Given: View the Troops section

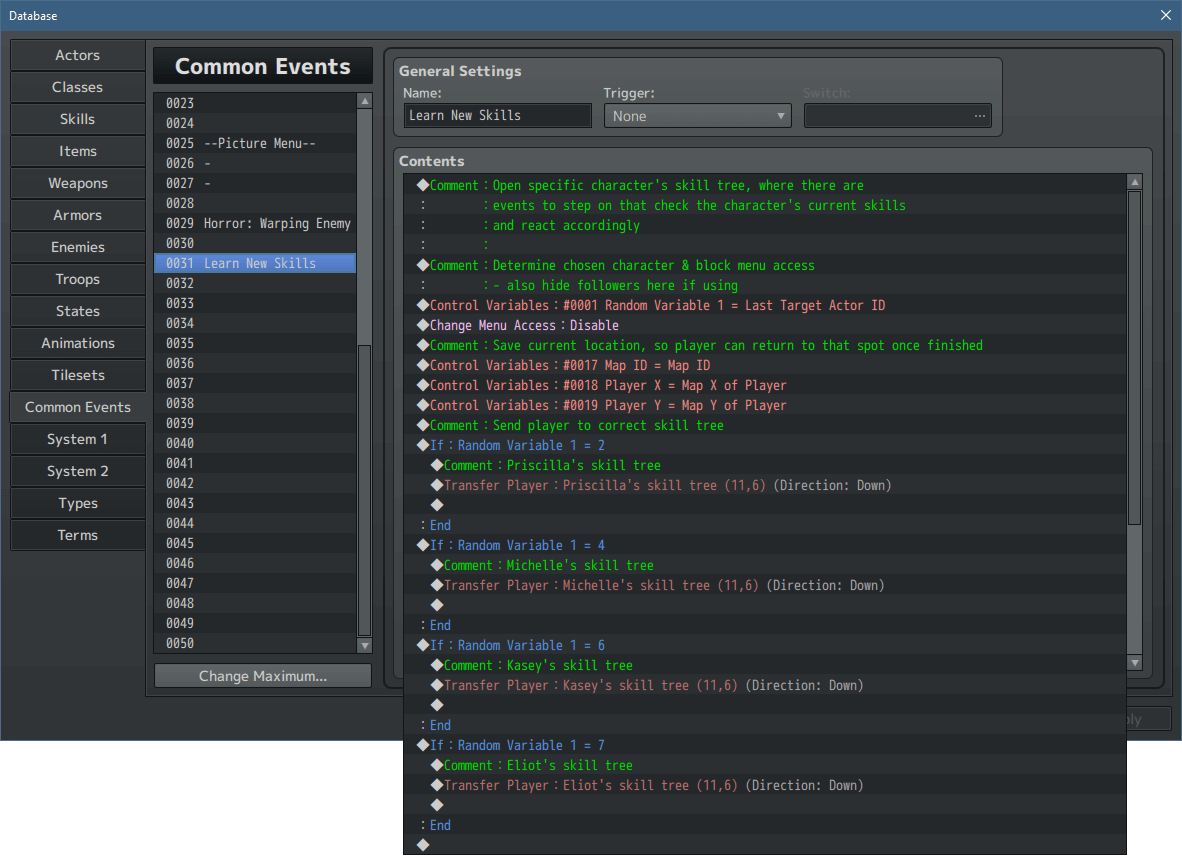Looking at the screenshot, I should coord(77,279).
